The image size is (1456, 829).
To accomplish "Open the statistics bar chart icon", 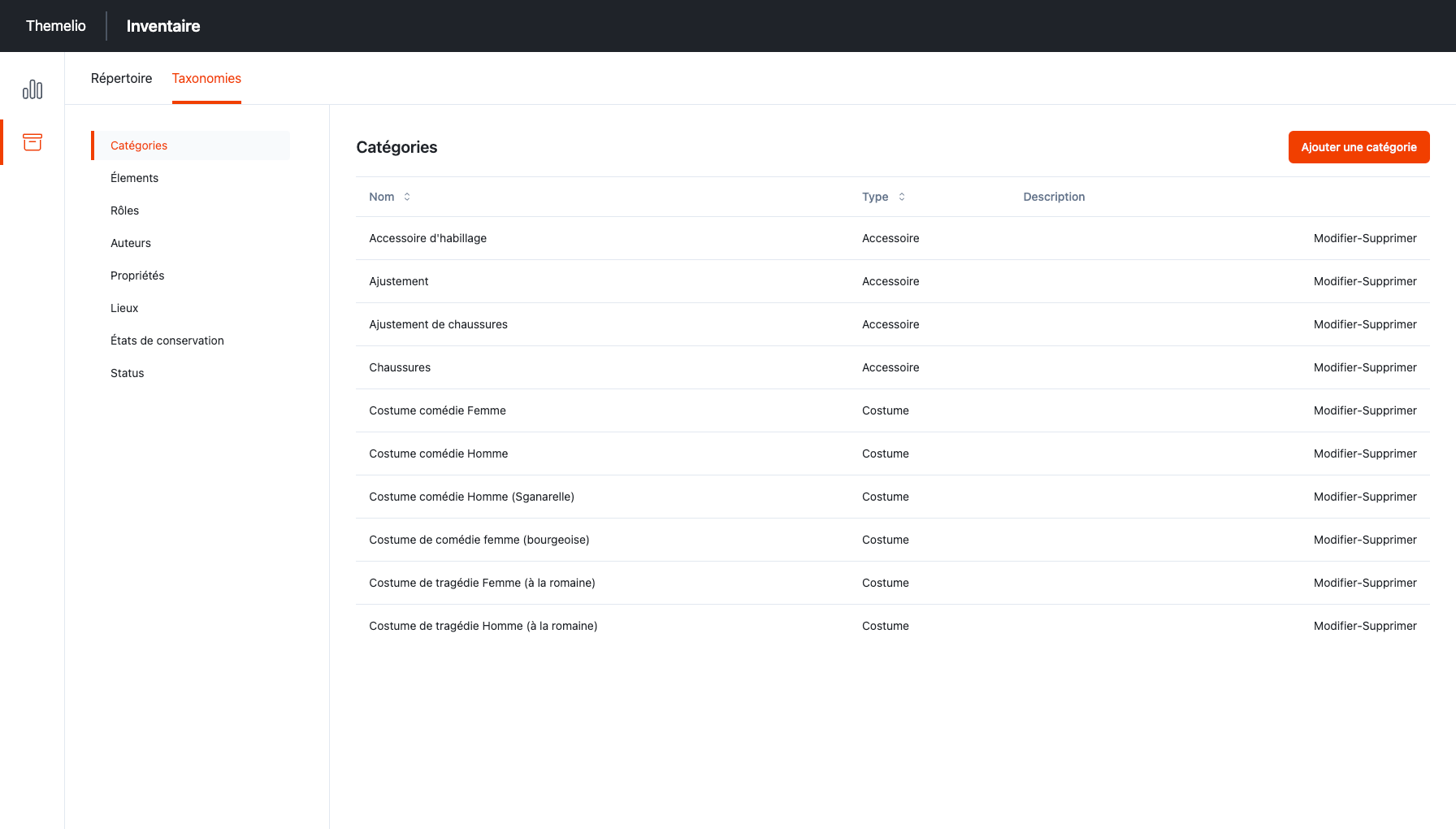I will 32,89.
